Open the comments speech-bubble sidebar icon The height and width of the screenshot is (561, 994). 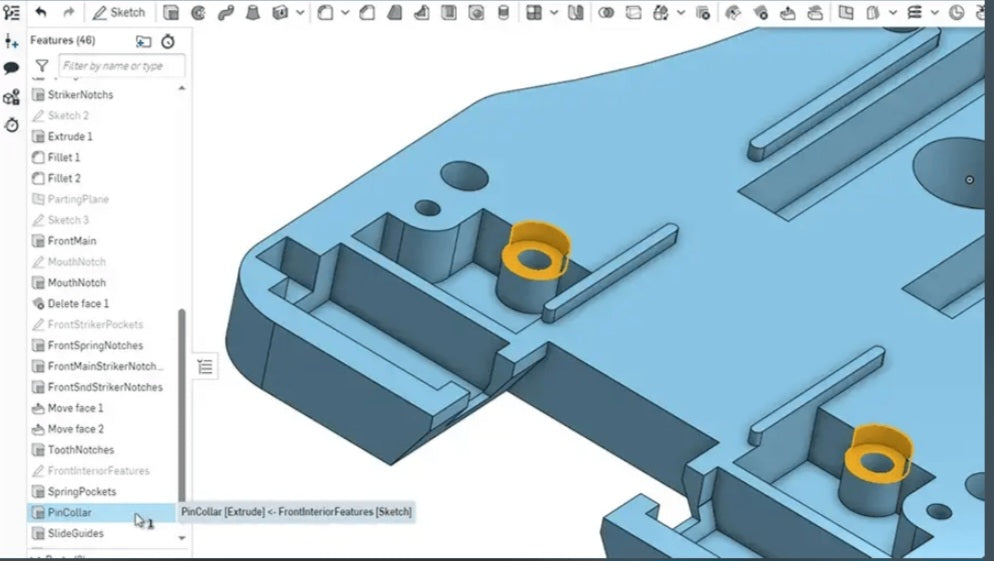pyautogui.click(x=11, y=68)
